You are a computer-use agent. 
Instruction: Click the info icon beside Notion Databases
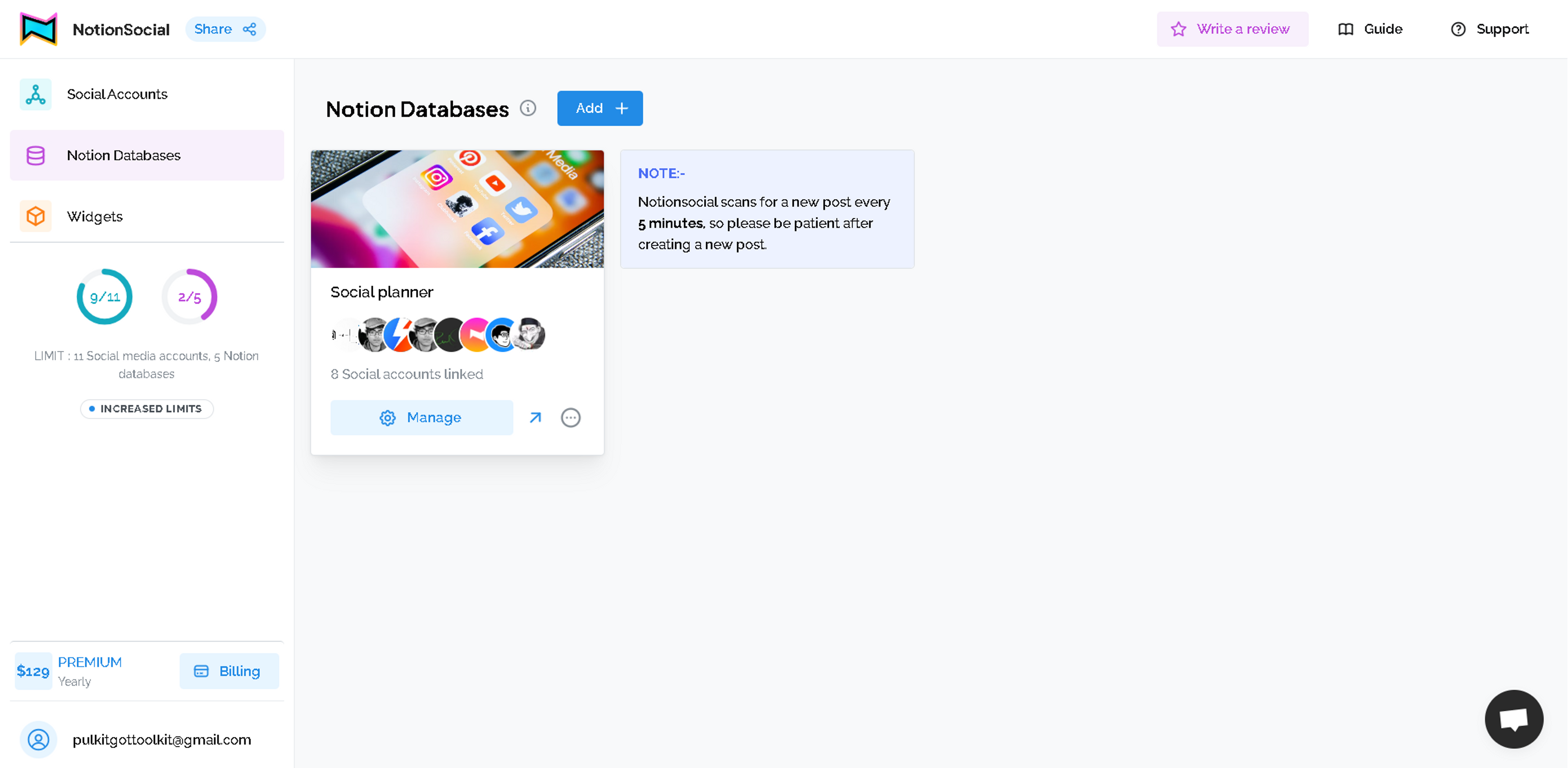(x=528, y=108)
